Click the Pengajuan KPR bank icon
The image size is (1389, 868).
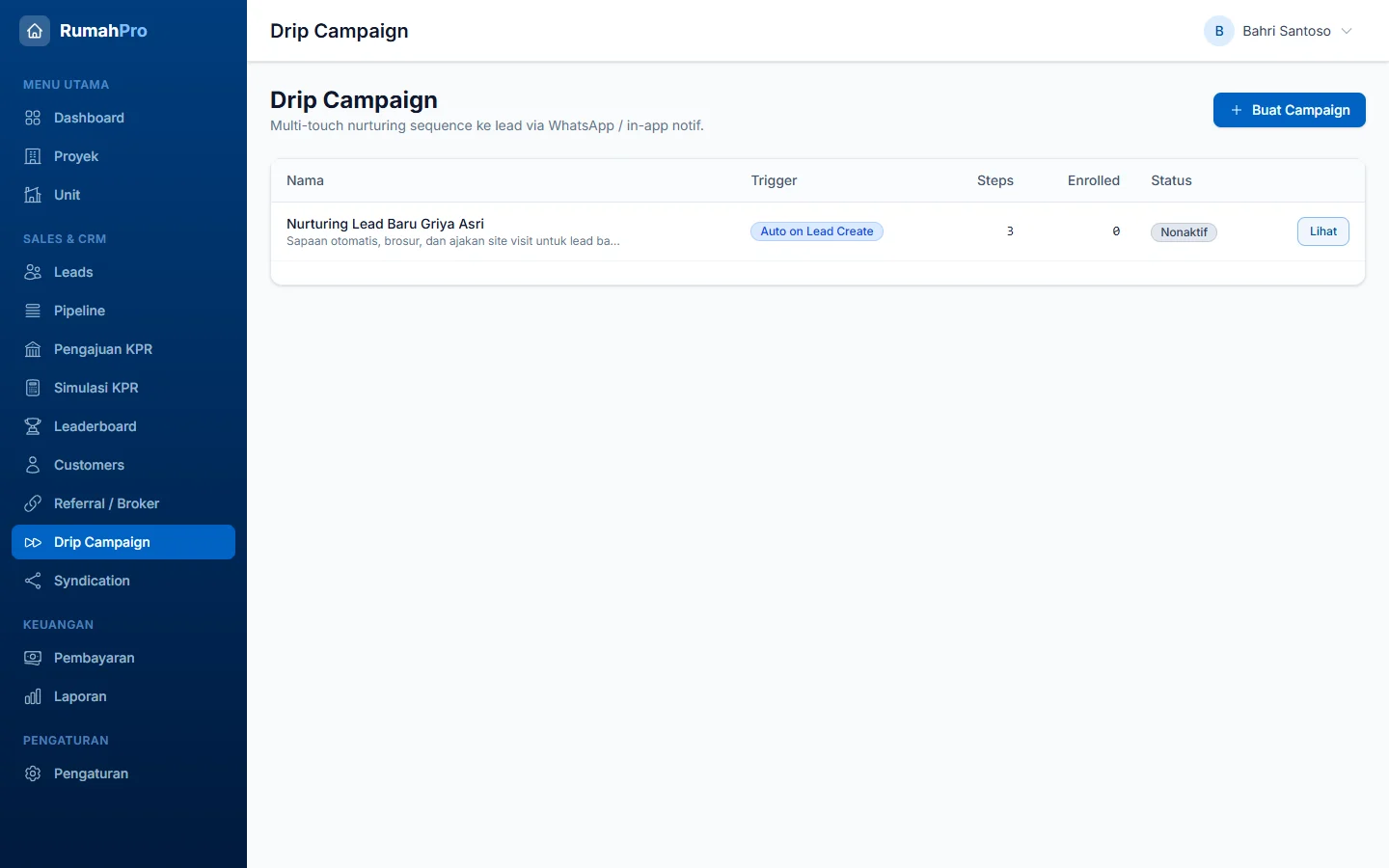click(33, 349)
